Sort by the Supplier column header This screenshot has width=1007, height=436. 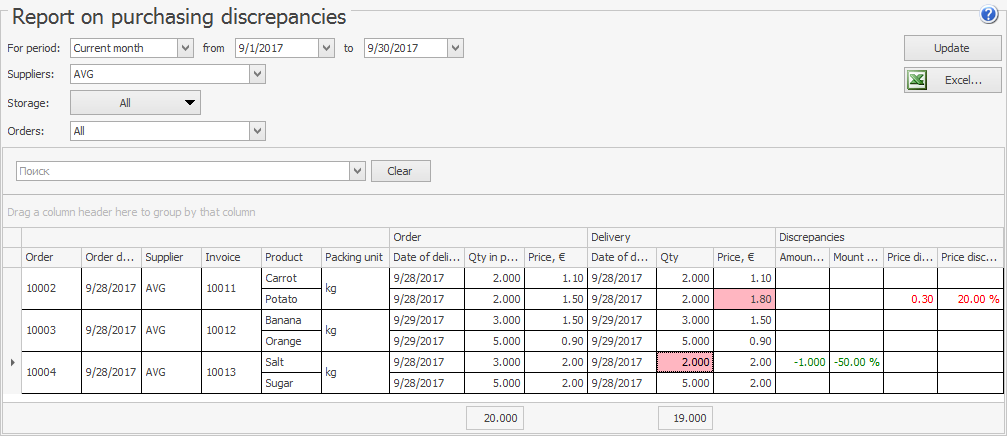pos(171,257)
